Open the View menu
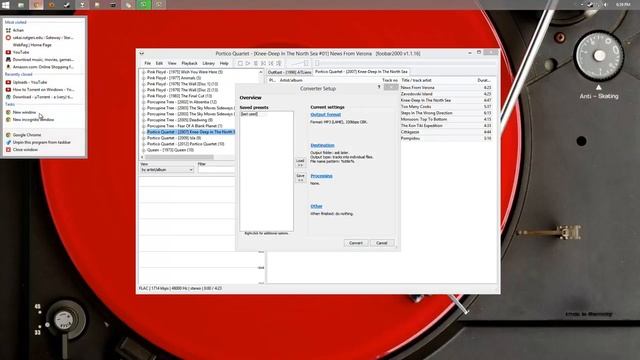This screenshot has height=360, width=640. [172, 63]
